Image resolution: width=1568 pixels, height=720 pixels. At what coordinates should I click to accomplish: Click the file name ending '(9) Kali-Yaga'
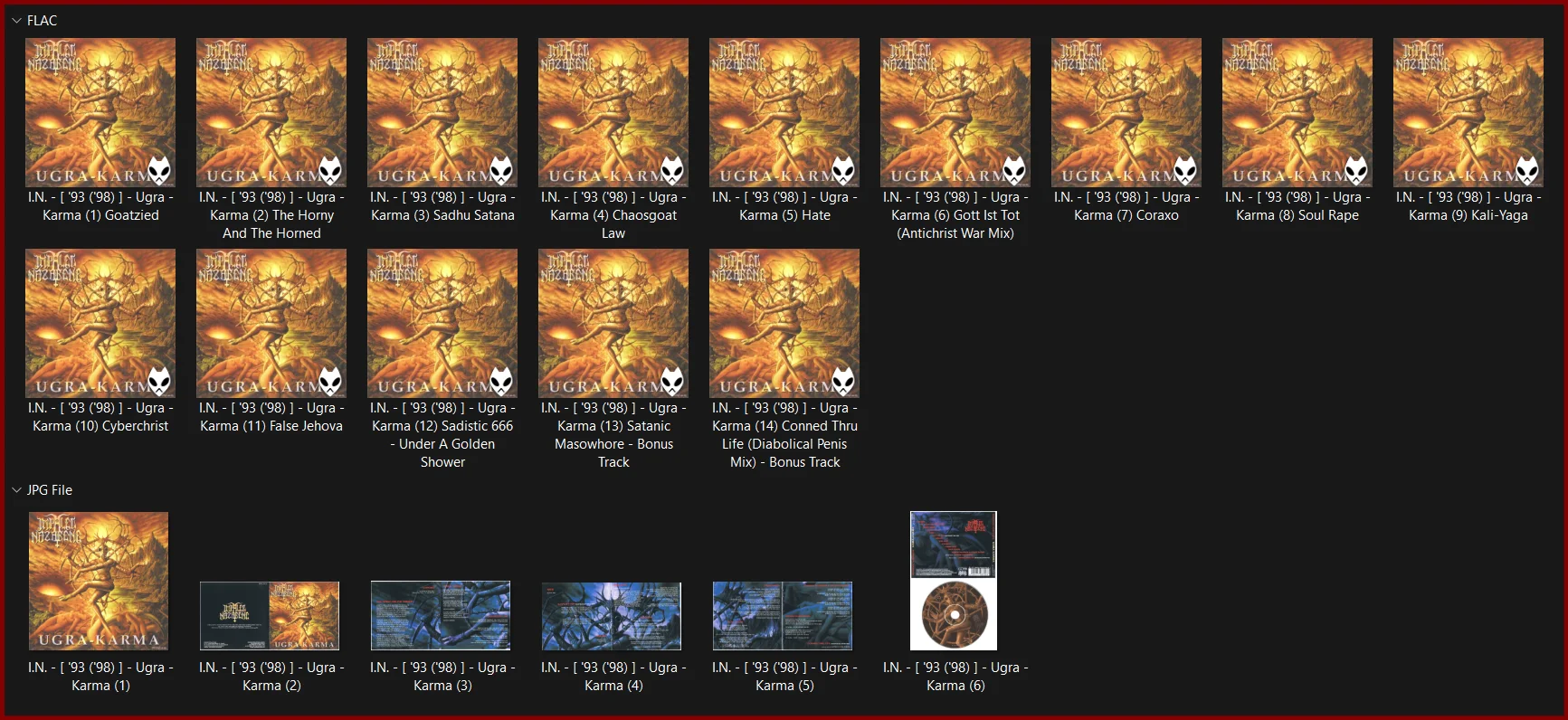[x=1468, y=206]
